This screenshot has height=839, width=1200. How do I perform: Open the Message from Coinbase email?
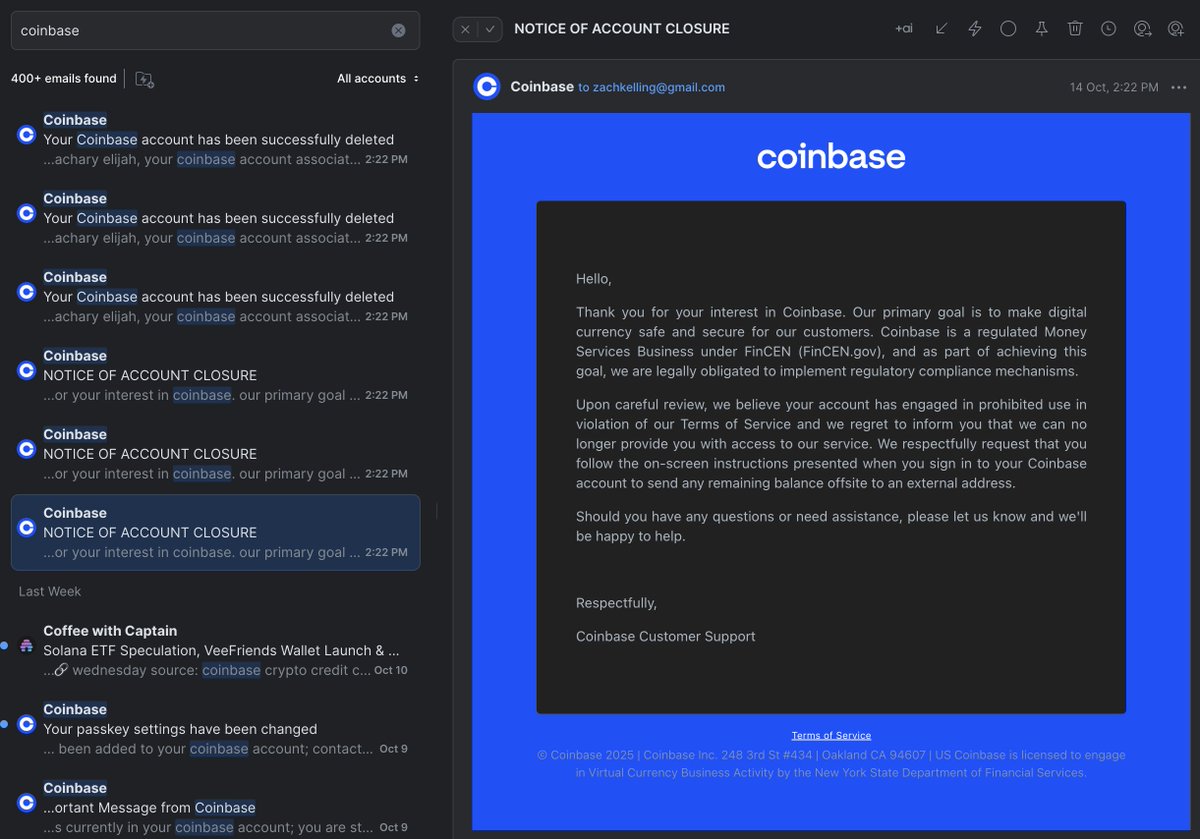tap(215, 807)
